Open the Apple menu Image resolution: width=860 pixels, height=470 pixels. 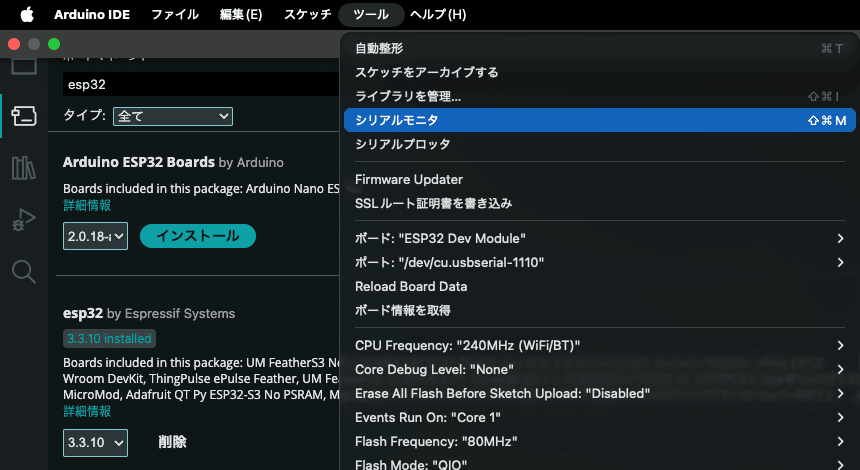(27, 15)
